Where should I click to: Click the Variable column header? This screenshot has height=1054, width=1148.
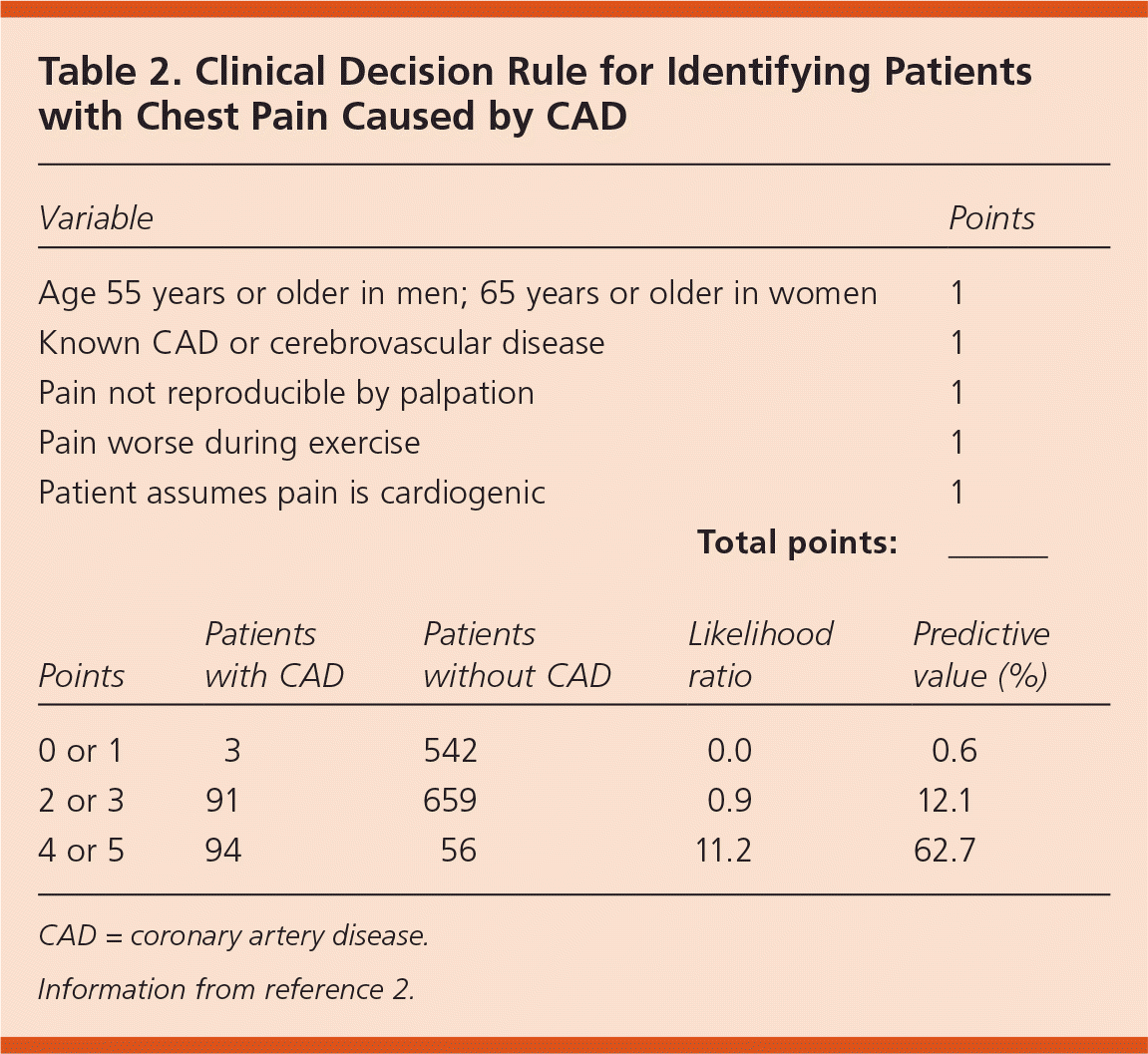[x=96, y=218]
